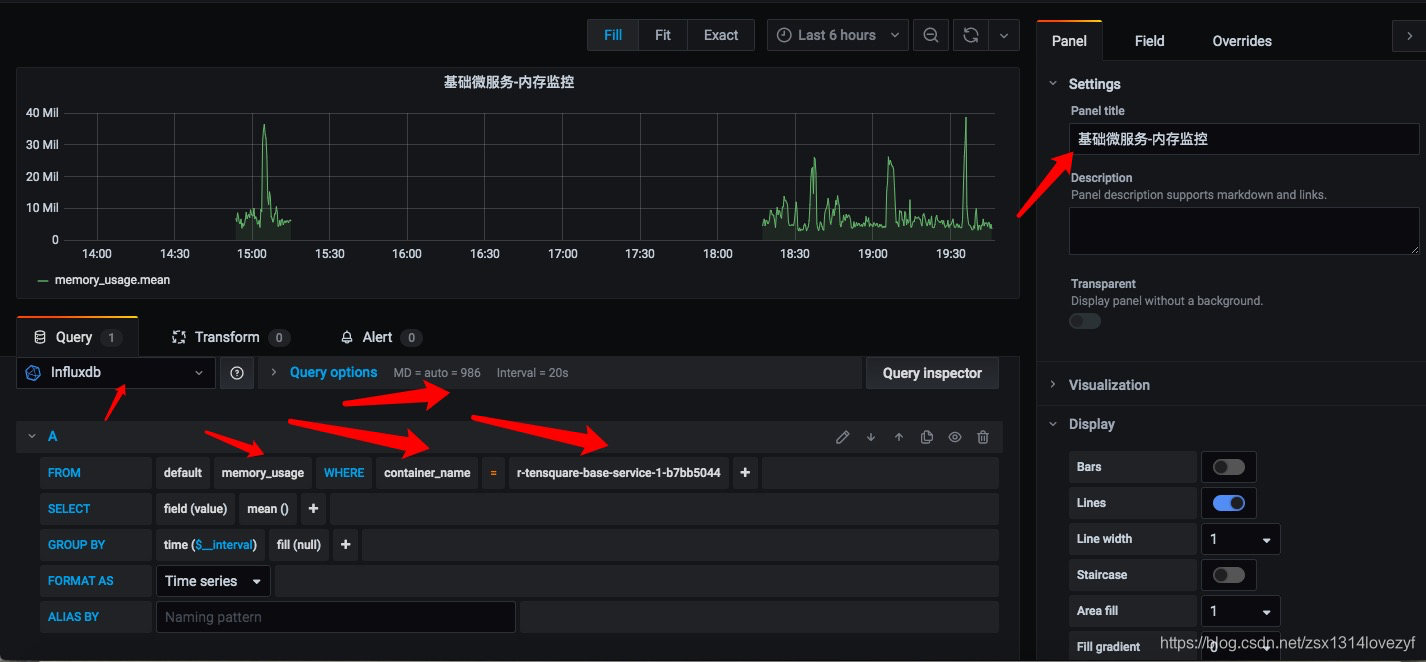Select the Fill view mode

[613, 35]
